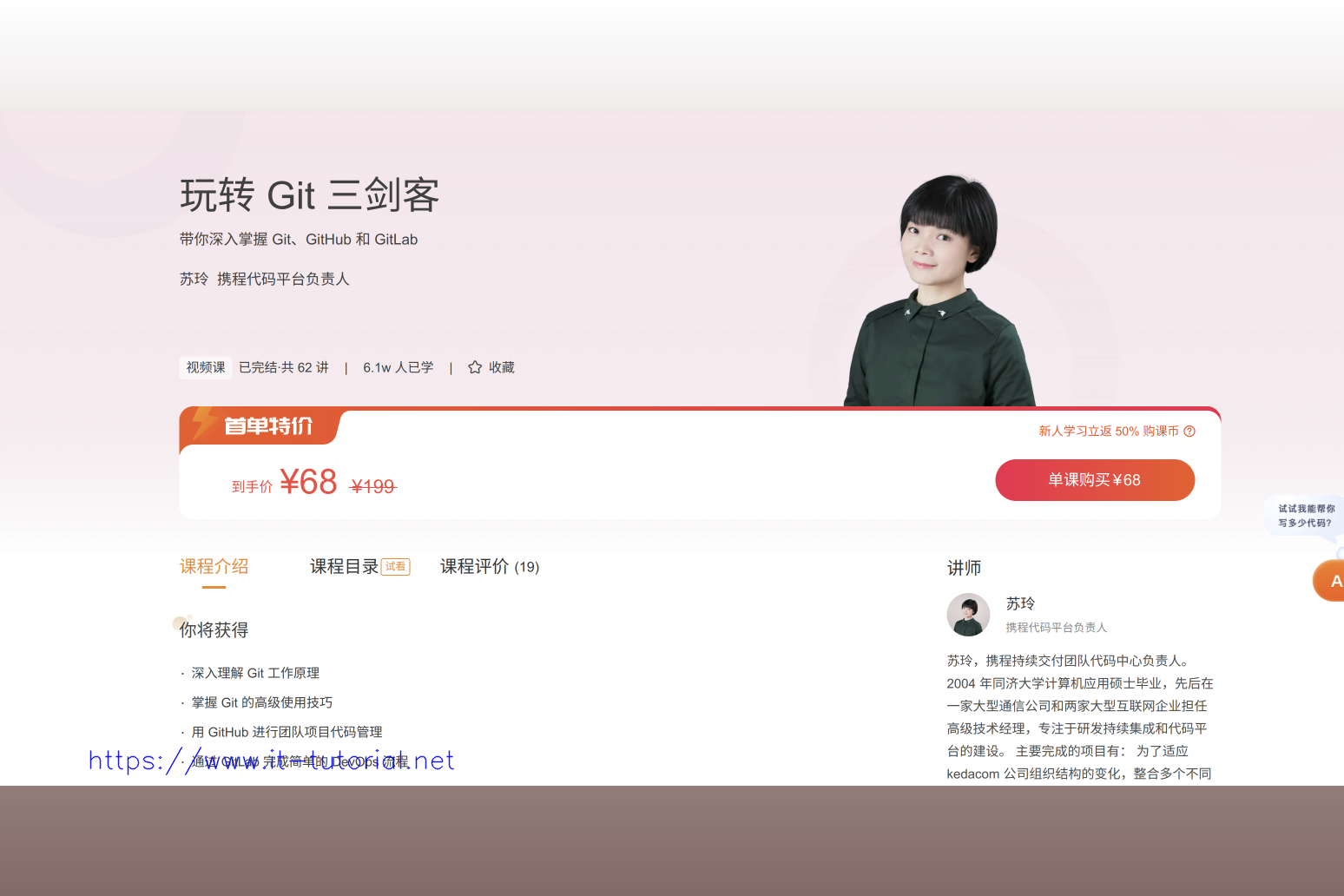Open the 课程目录 tab
This screenshot has width=1344, height=896.
pyautogui.click(x=344, y=567)
